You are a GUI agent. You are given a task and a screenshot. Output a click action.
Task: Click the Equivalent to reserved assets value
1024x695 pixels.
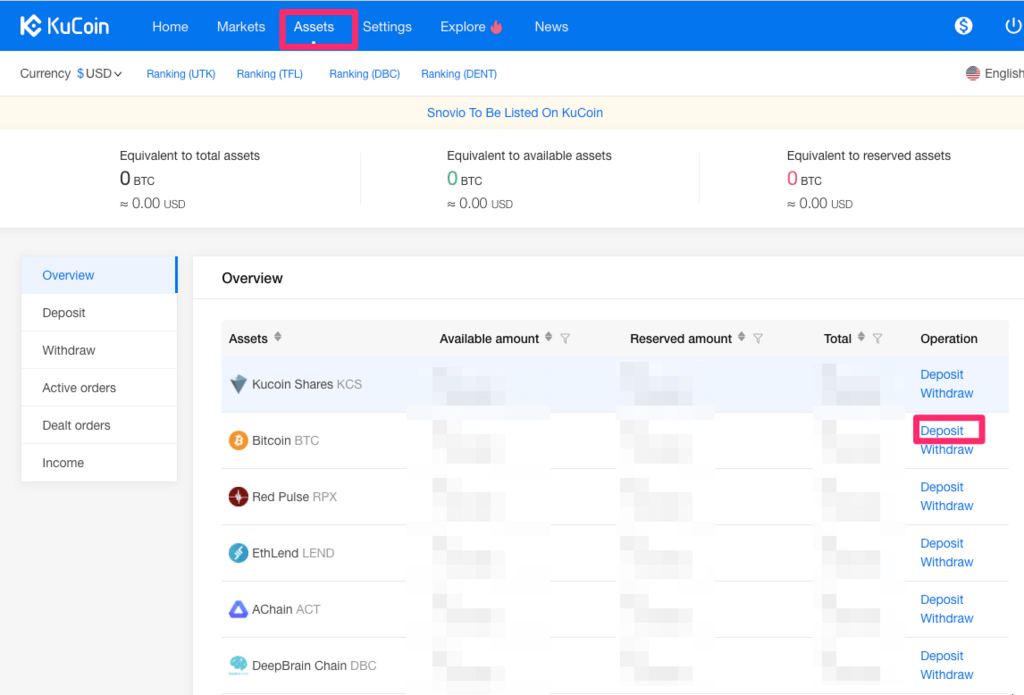pyautogui.click(x=805, y=179)
